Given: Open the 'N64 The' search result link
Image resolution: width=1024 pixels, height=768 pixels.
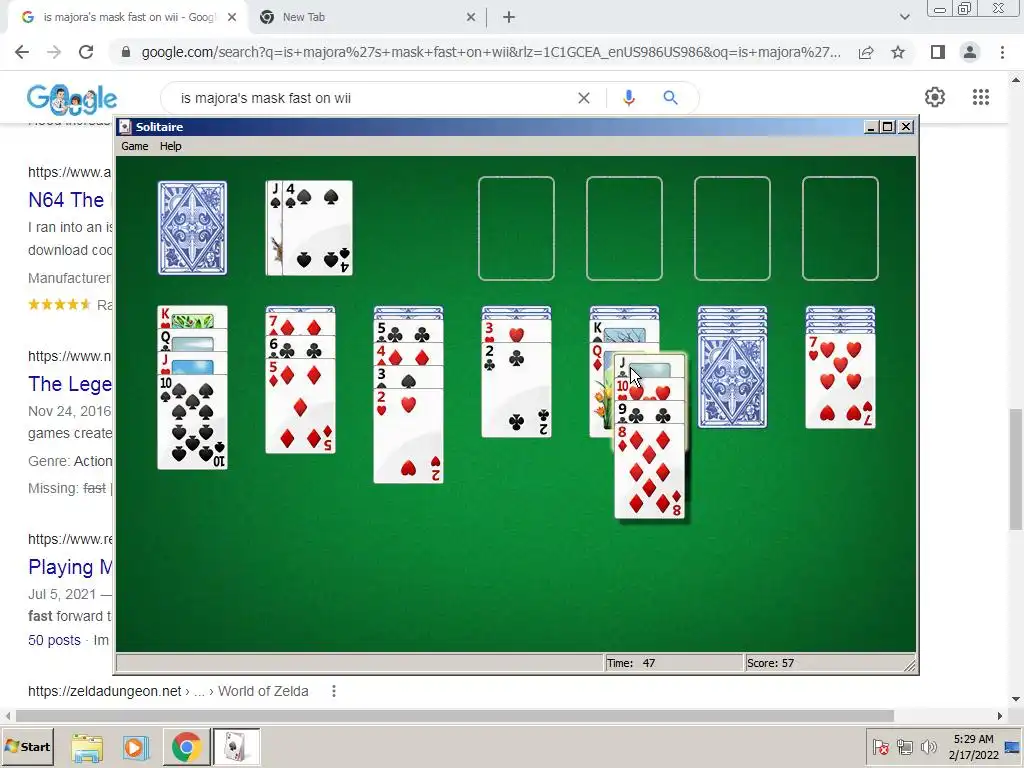Looking at the screenshot, I should coord(66,200).
